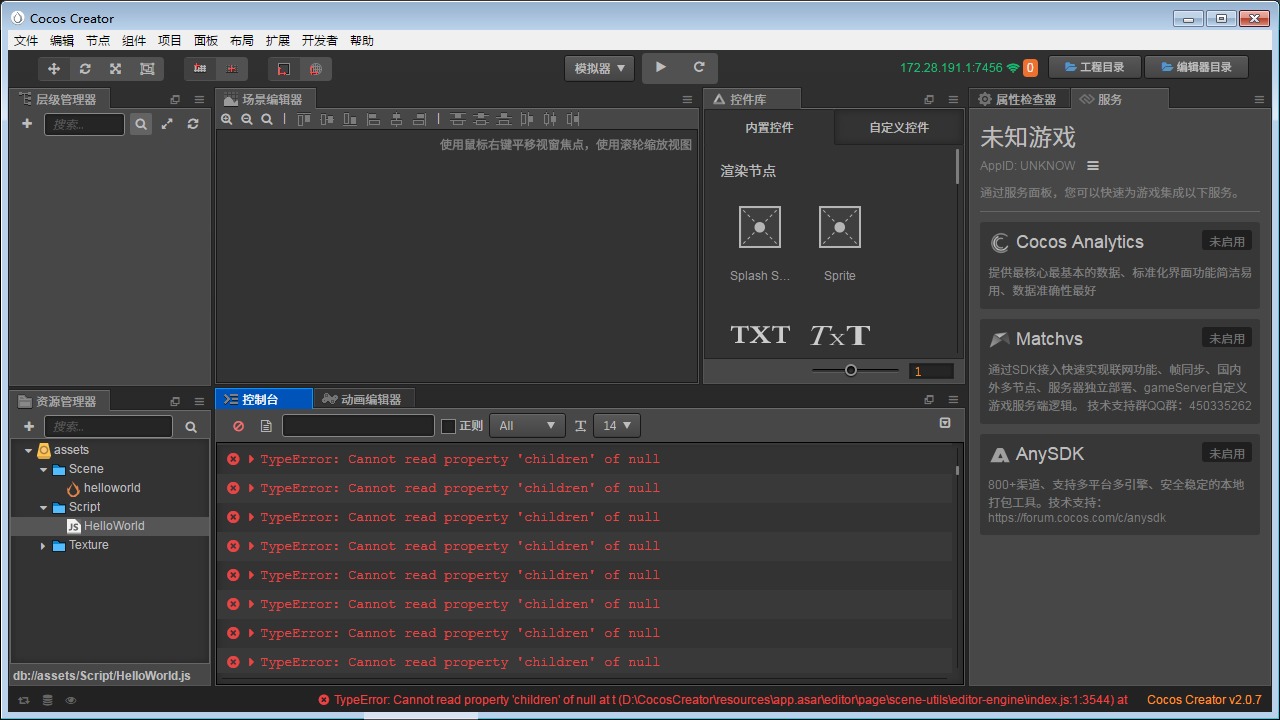Select the Move transform tool
This screenshot has height=720, width=1280.
click(x=54, y=68)
